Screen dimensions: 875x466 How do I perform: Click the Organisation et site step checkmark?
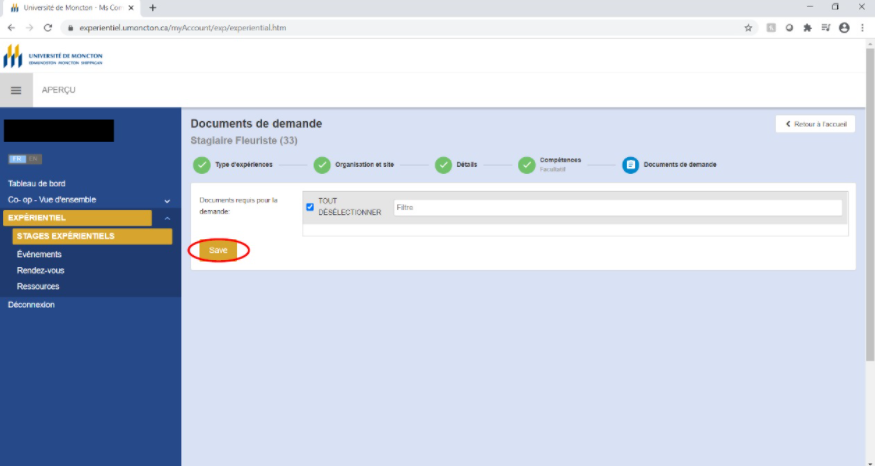click(322, 165)
